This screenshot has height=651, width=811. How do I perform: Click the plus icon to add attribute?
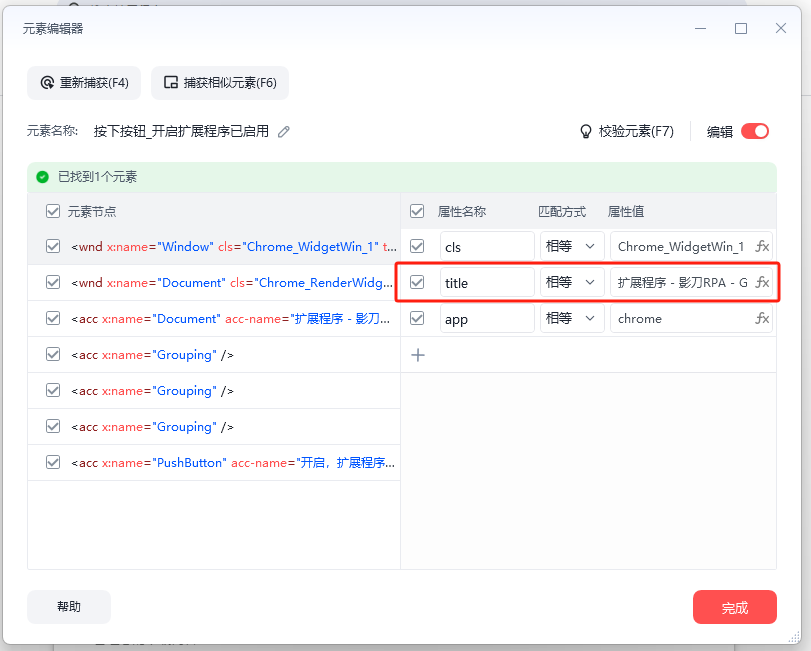(418, 355)
